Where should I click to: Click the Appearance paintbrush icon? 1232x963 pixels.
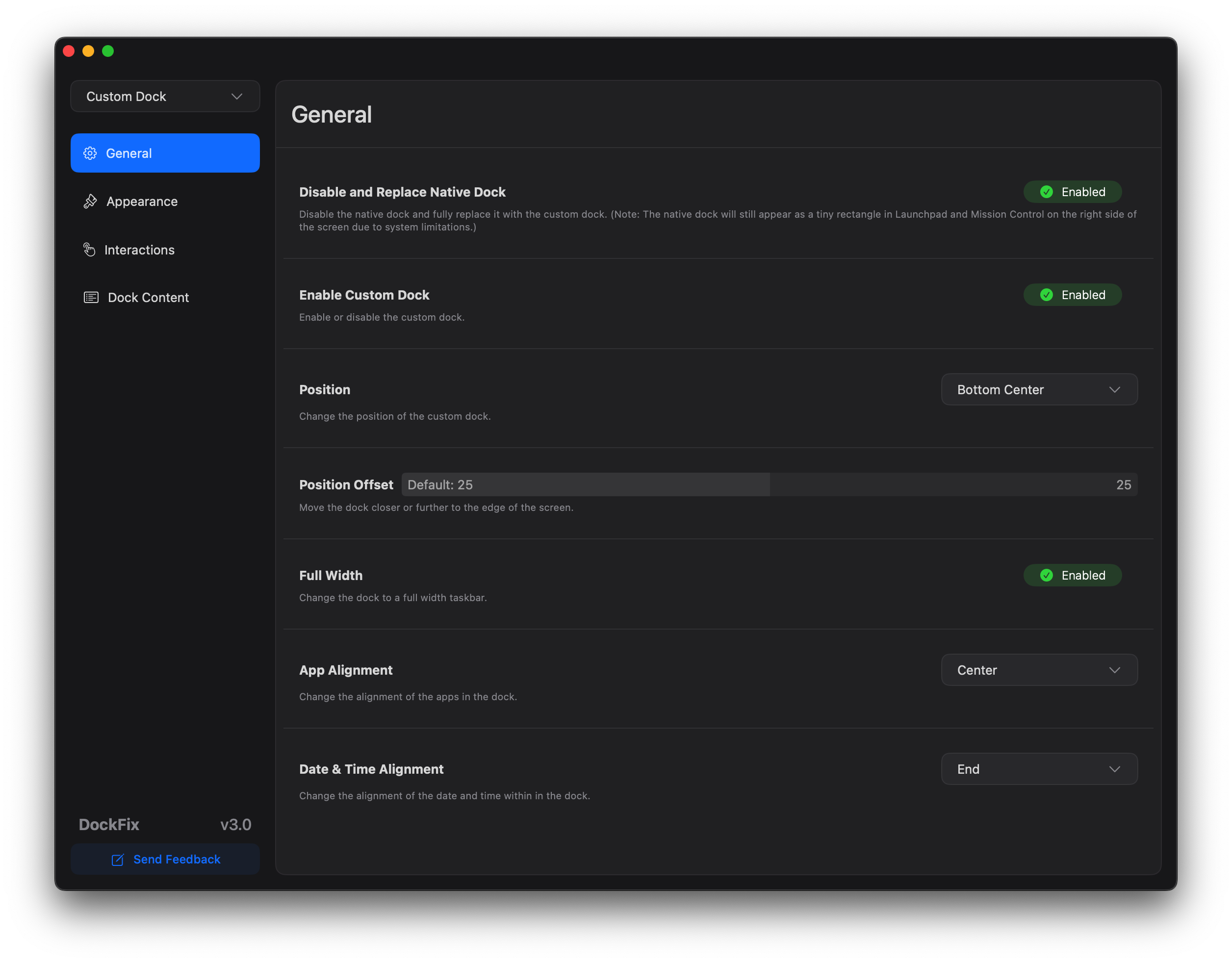pos(90,202)
